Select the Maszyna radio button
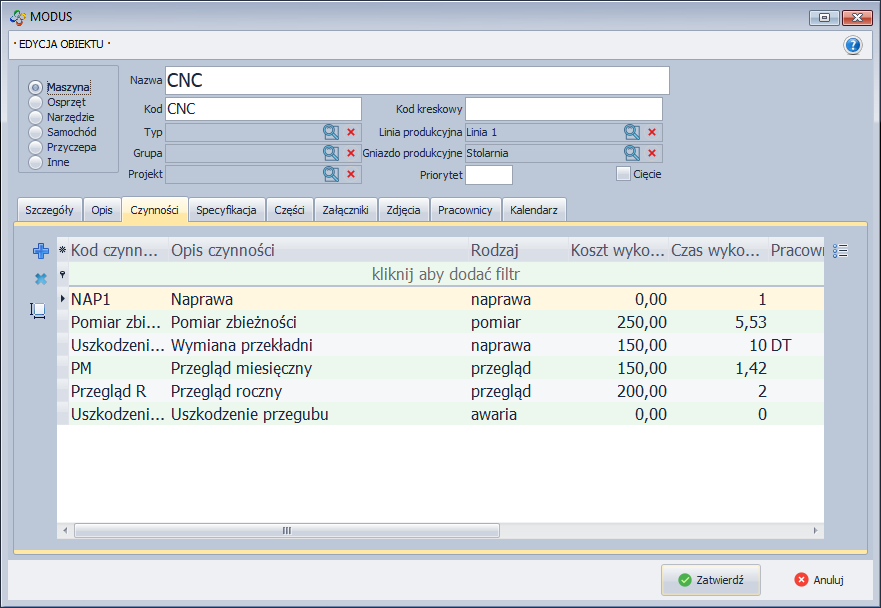 click(x=36, y=88)
